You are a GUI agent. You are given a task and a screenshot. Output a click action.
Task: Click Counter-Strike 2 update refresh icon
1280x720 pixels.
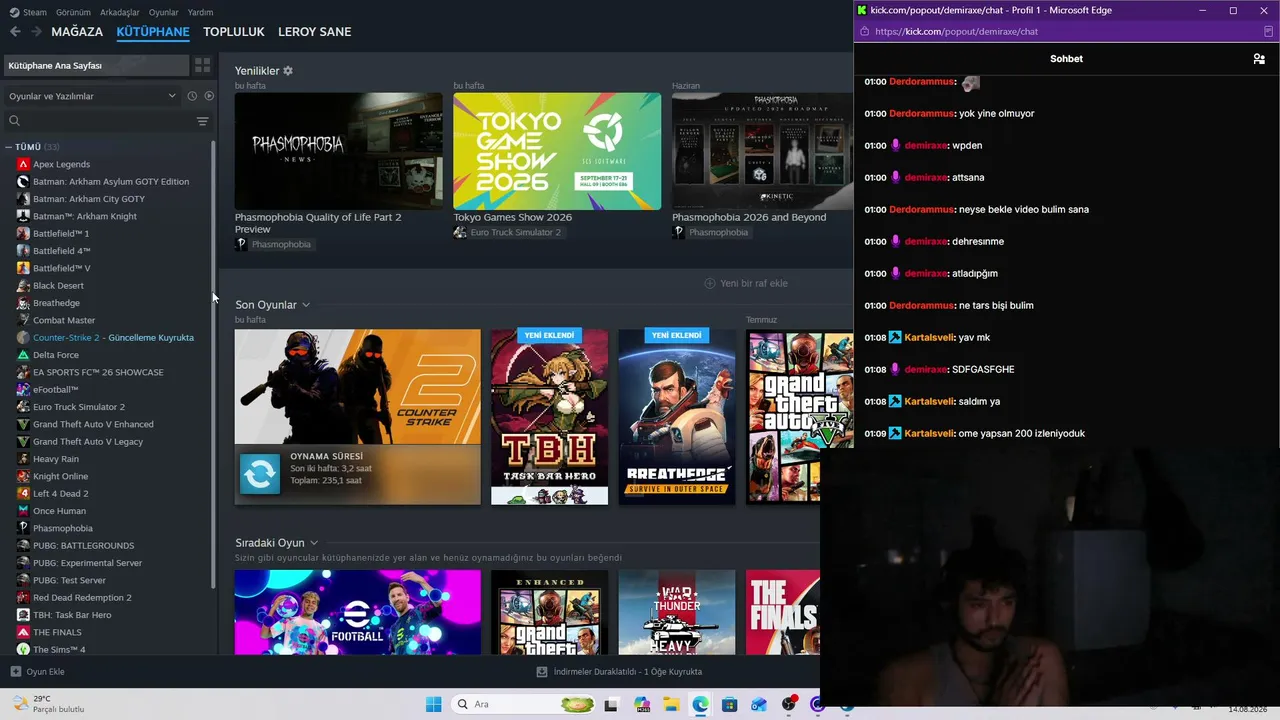tap(260, 474)
